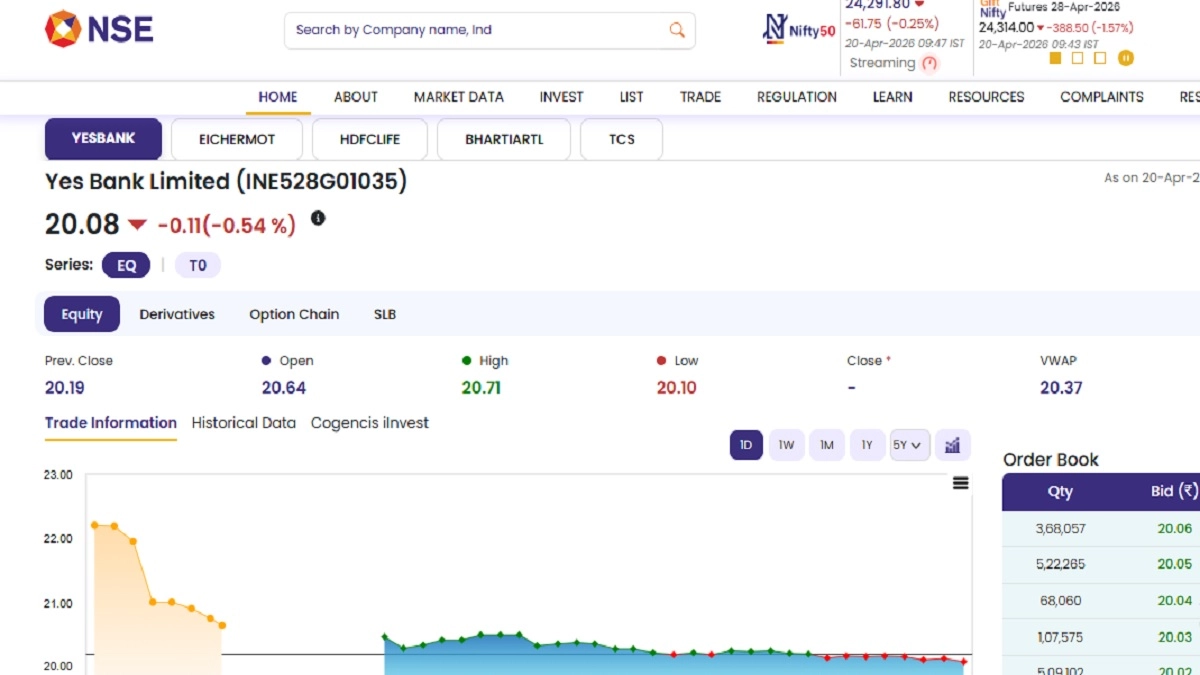Expand the 5Y chart range dropdown
The width and height of the screenshot is (1200, 675).
click(909, 445)
